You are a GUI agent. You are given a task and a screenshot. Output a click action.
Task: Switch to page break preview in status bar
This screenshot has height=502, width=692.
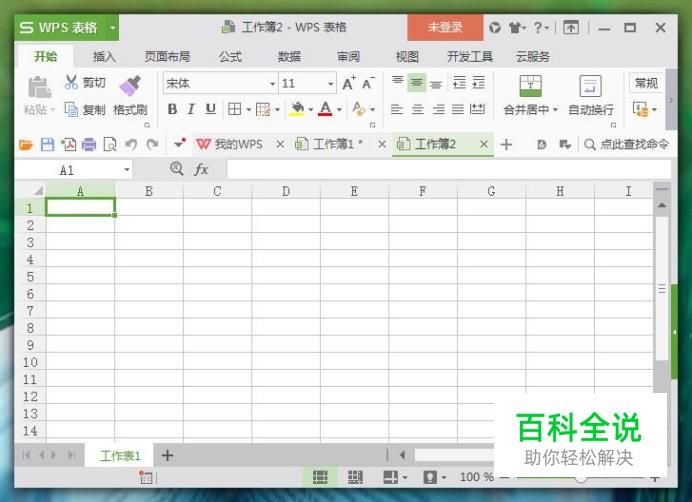(355, 477)
